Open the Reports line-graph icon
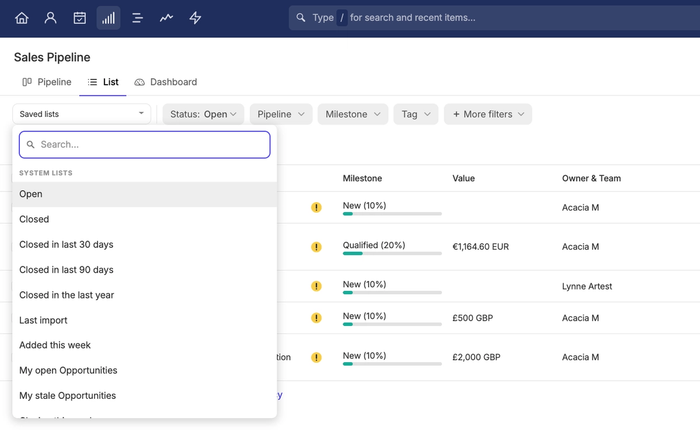This screenshot has height=434, width=700. pos(167,18)
